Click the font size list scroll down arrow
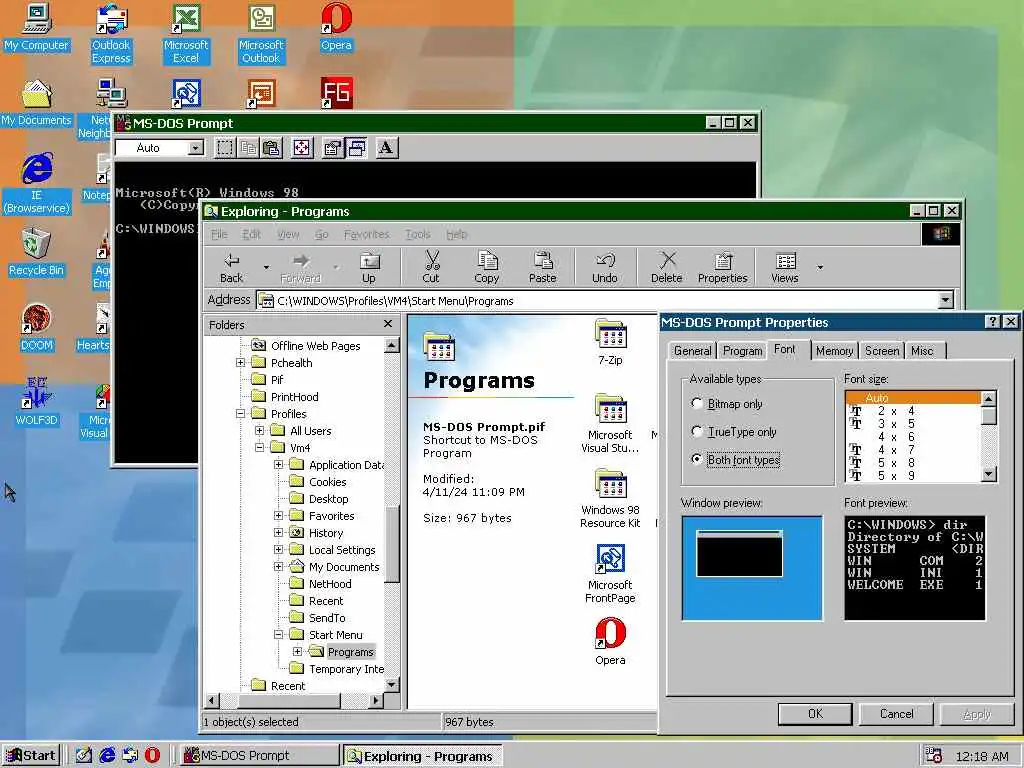 pyautogui.click(x=989, y=474)
